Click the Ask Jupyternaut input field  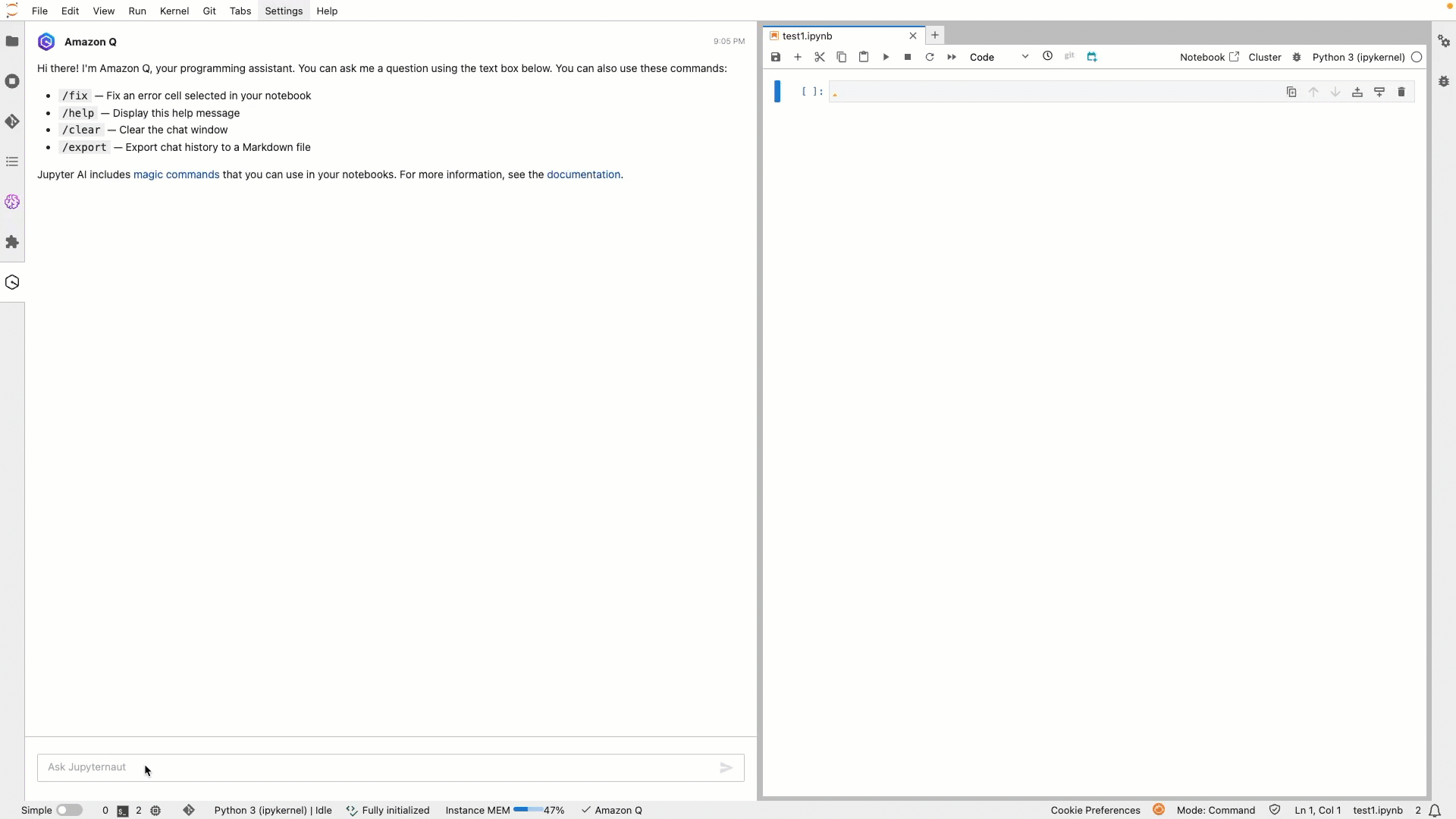click(389, 767)
